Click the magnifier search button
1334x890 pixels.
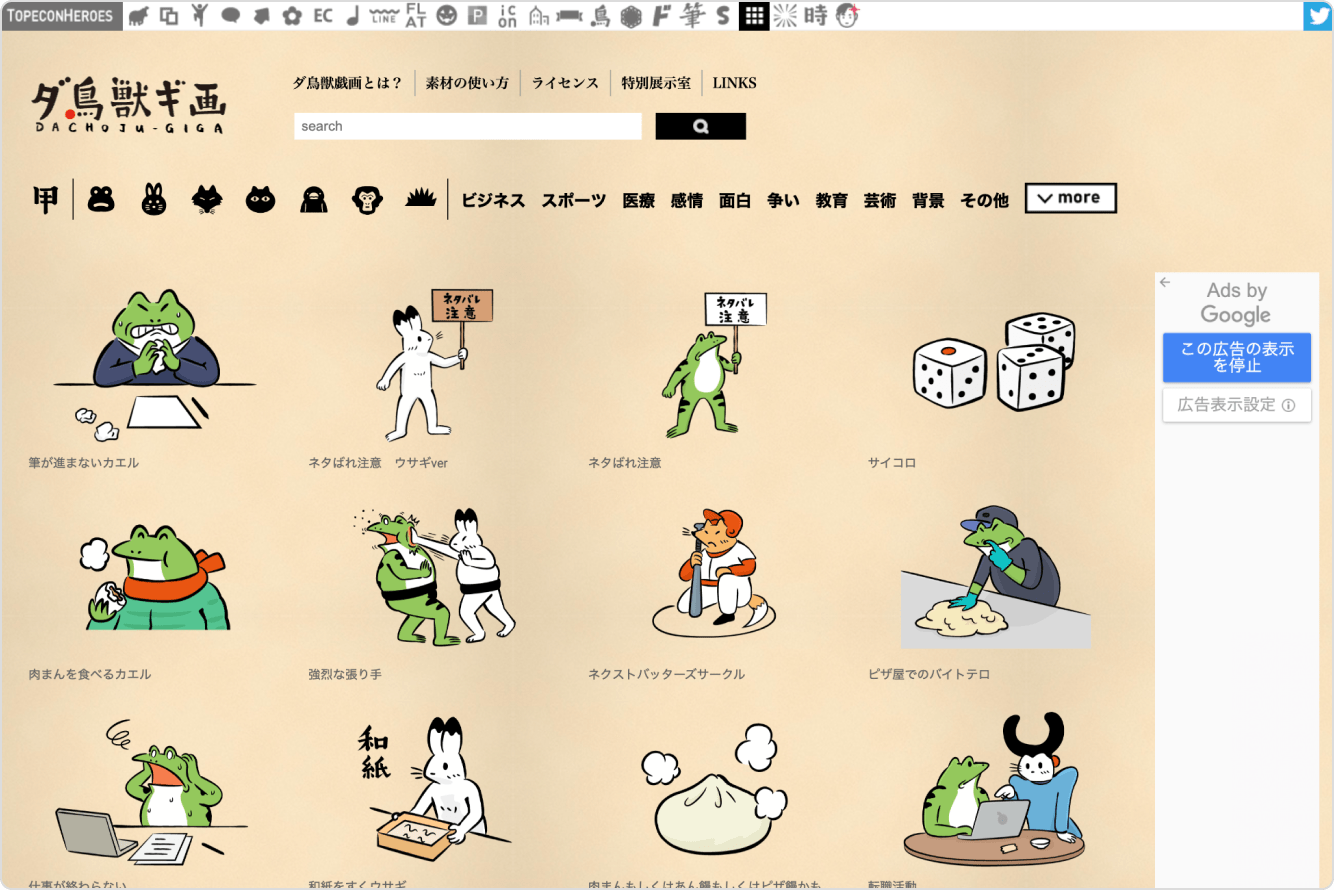700,126
